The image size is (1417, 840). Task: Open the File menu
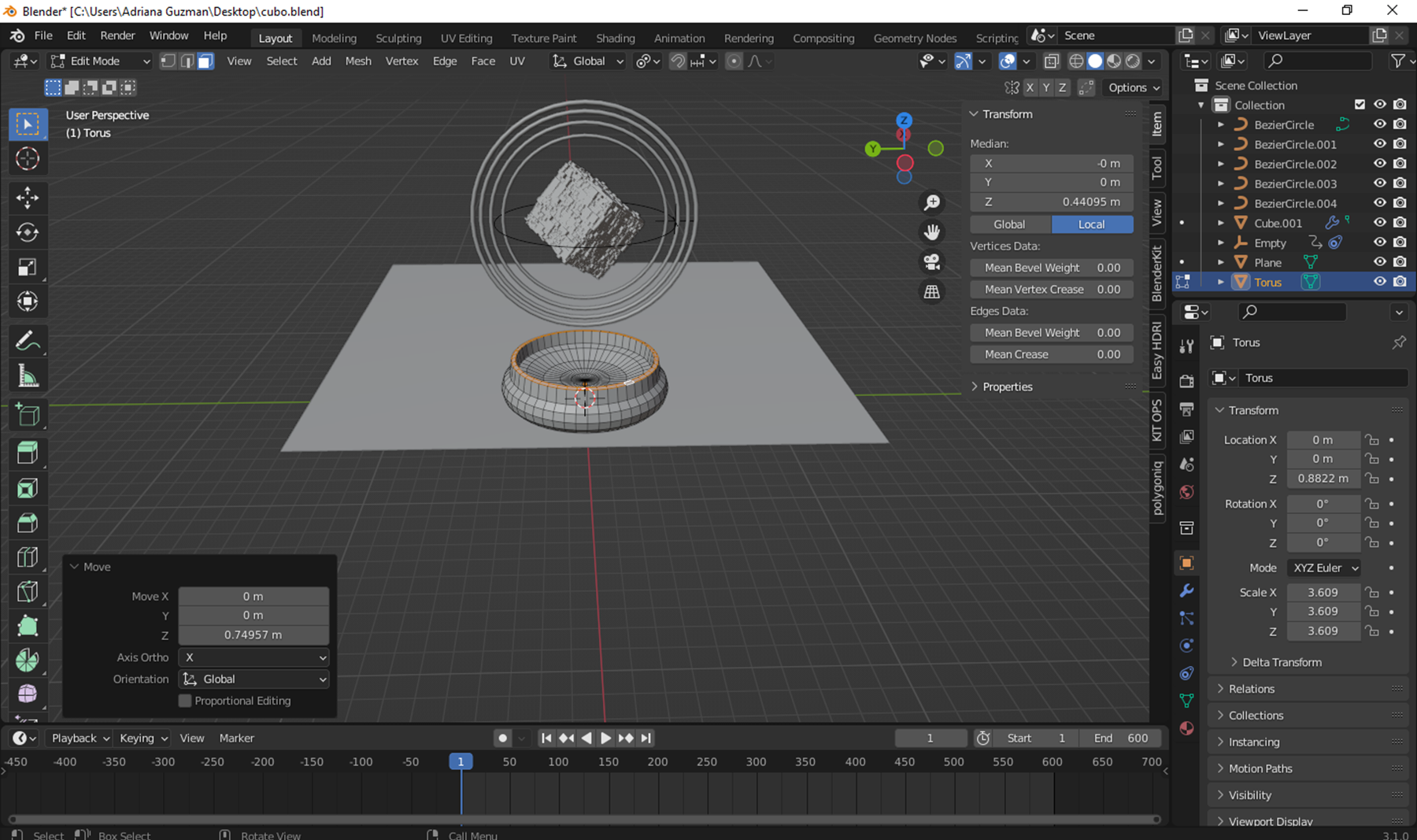[x=43, y=36]
